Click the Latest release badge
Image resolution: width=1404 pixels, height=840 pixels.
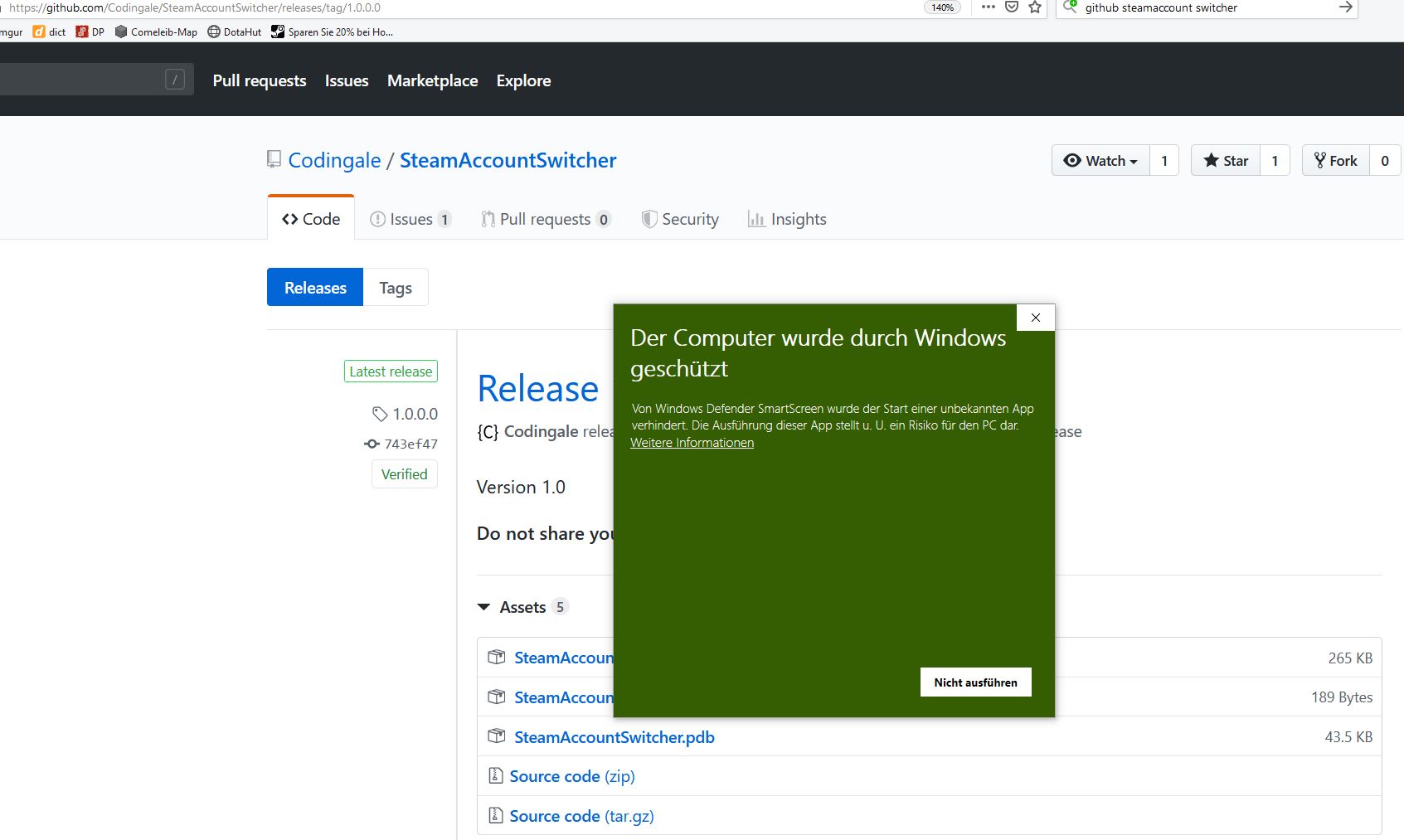pos(391,371)
